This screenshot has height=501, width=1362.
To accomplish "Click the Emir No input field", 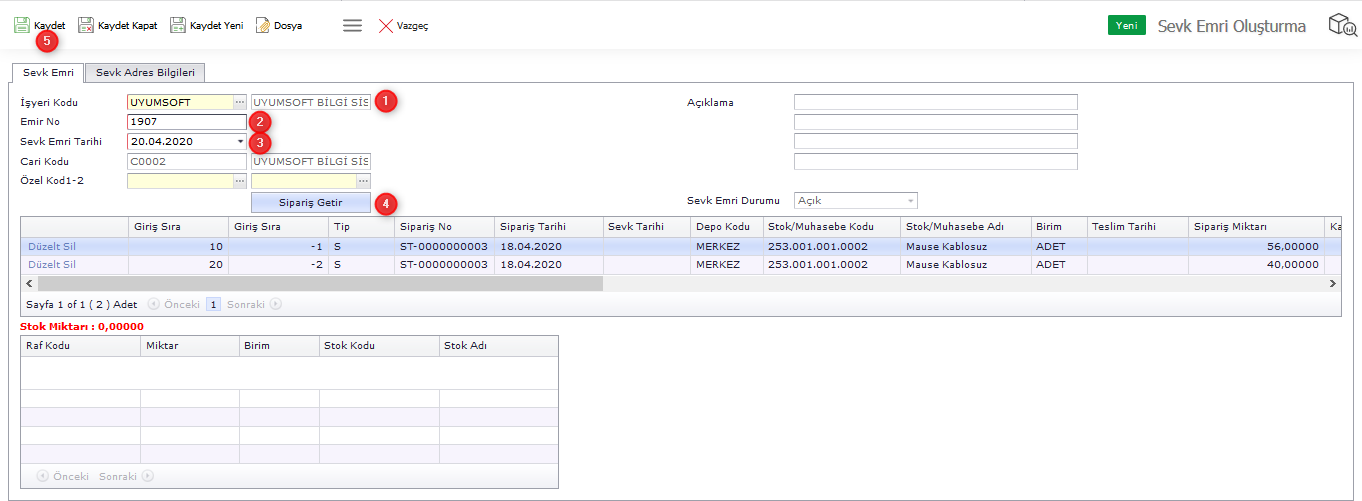I will [186, 122].
